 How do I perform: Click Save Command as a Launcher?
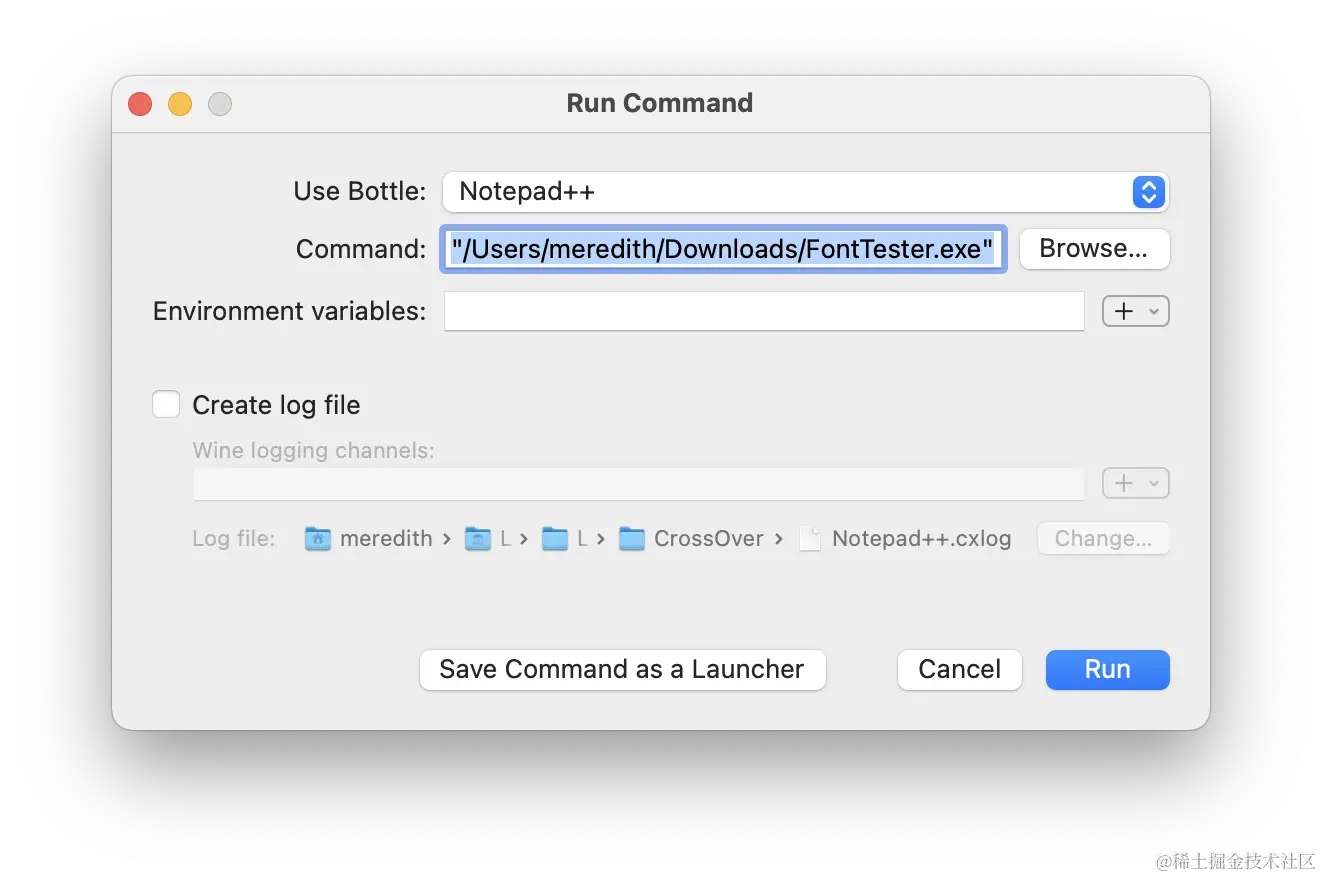pos(622,669)
